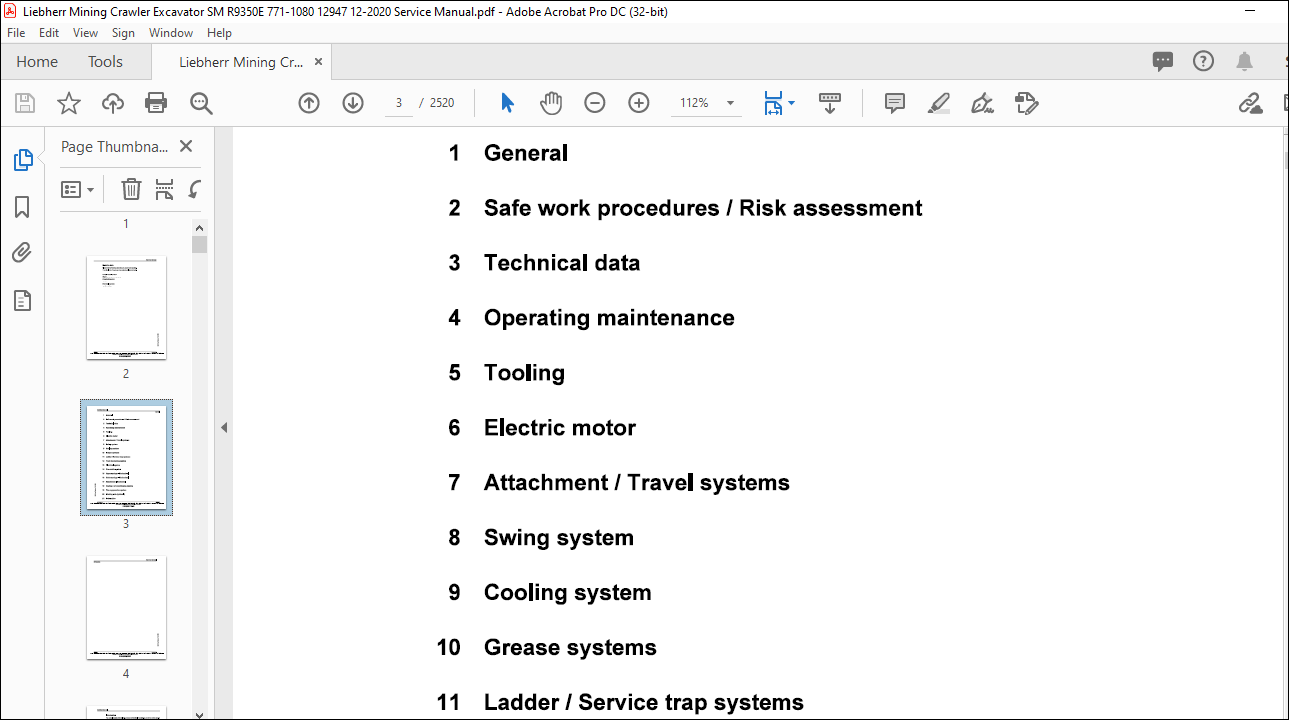The height and width of the screenshot is (720, 1289).
Task: Click the current page number field
Action: click(x=399, y=103)
